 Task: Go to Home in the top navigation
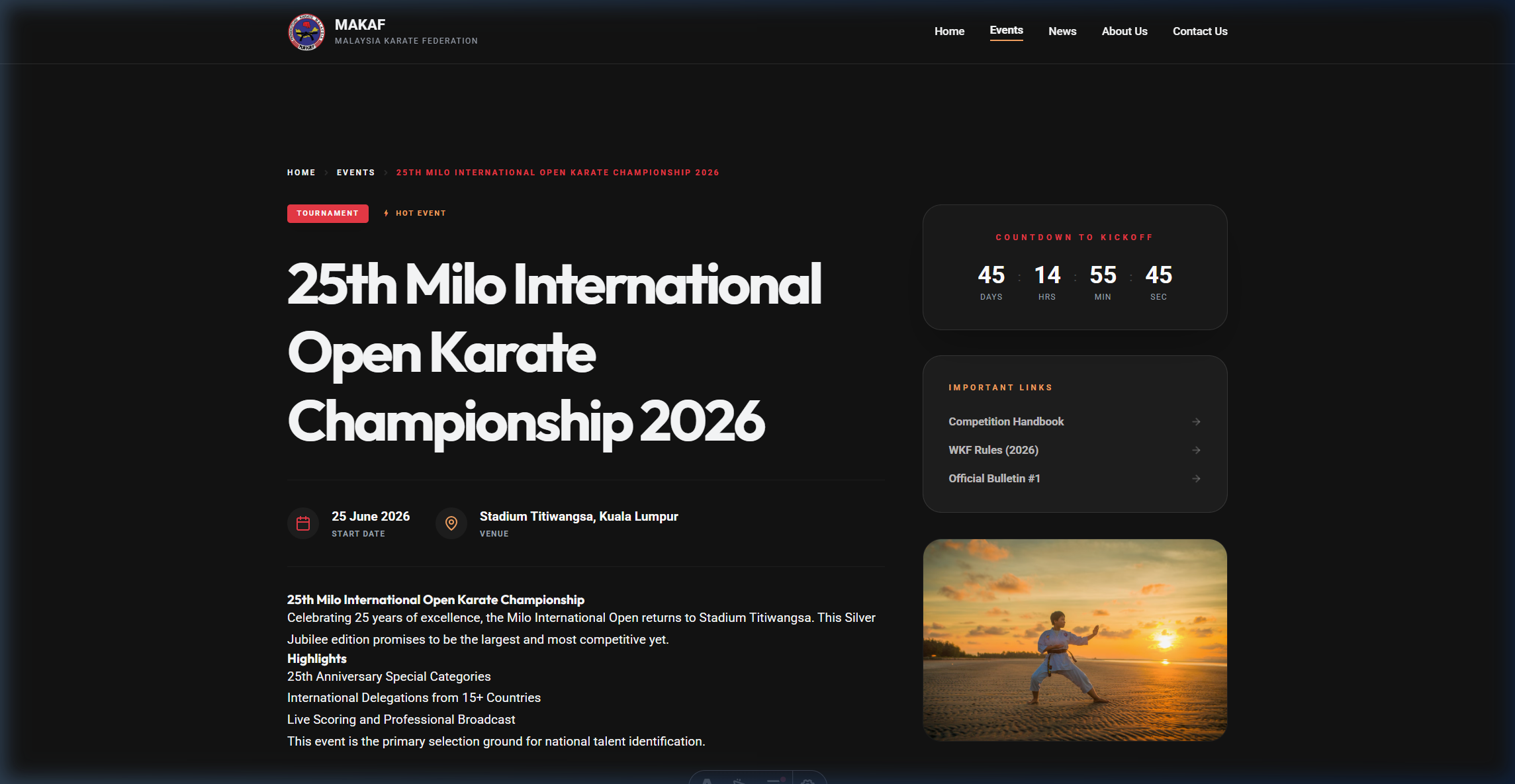pos(949,31)
